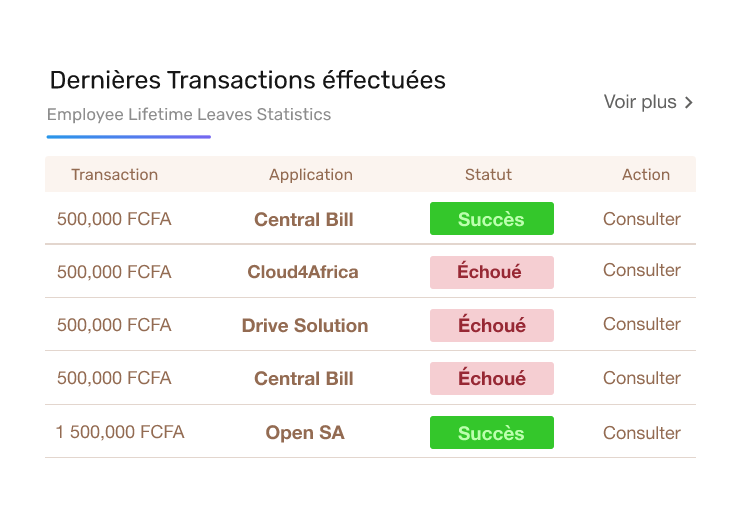This screenshot has height=511, width=744.
Task: Click the Action column header
Action: click(x=645, y=174)
